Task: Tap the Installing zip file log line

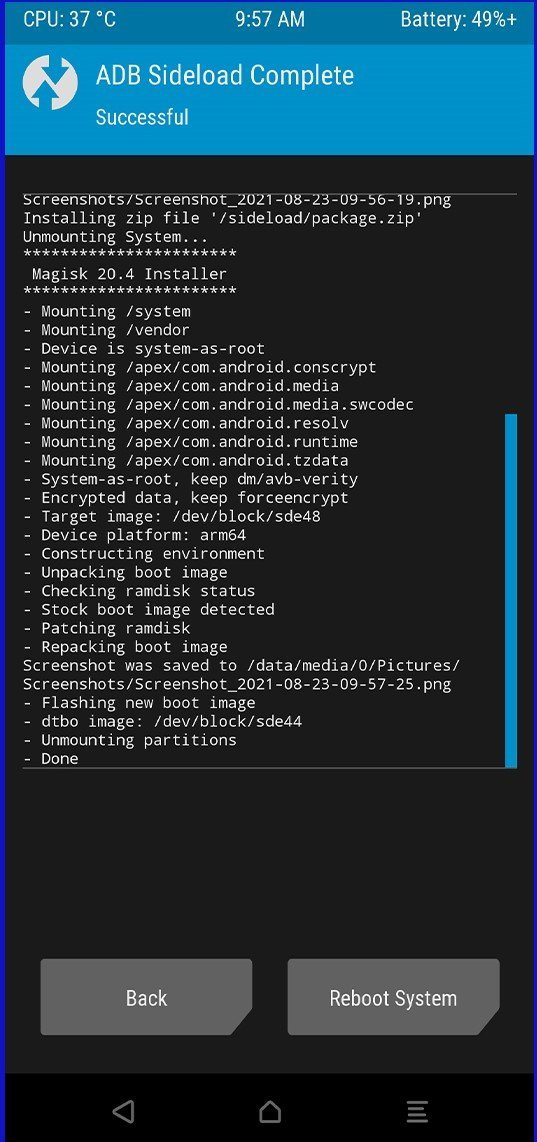Action: pyautogui.click(x=223, y=218)
